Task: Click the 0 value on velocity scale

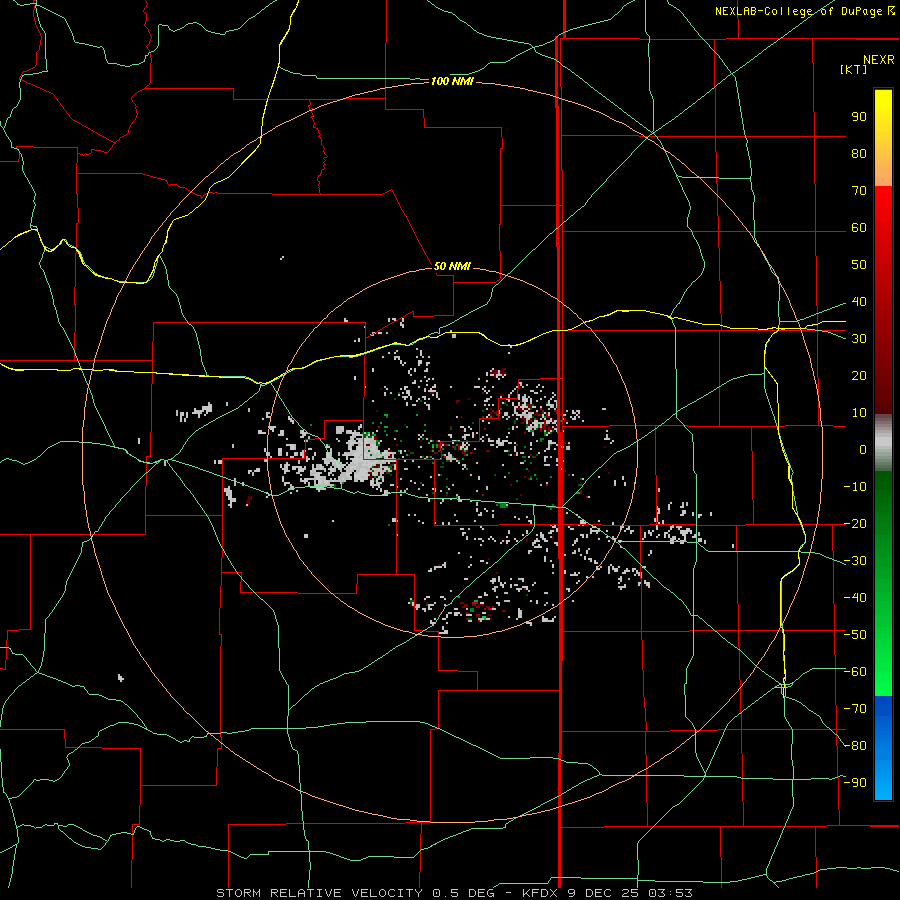Action: click(863, 449)
